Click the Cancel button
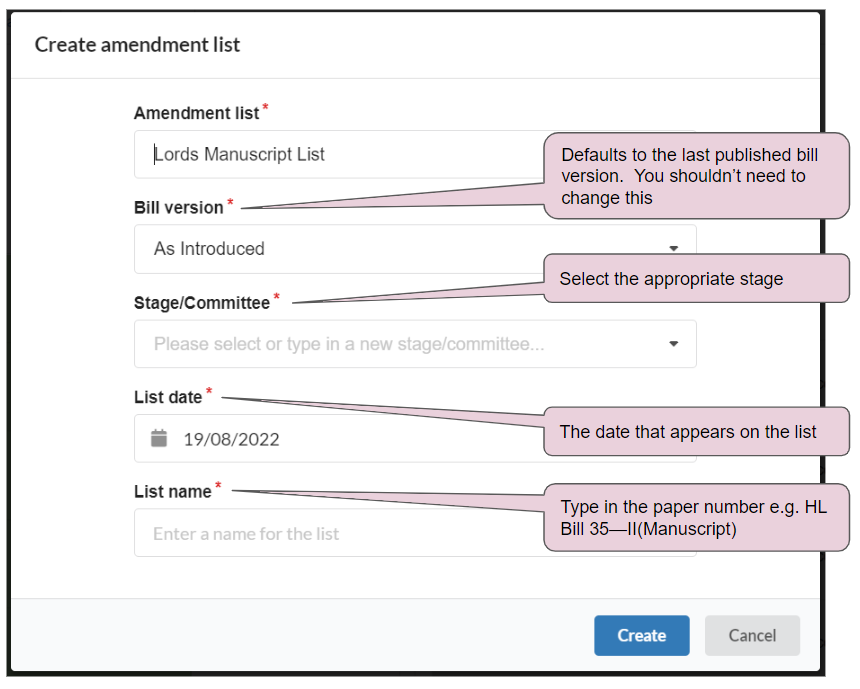 tap(752, 635)
